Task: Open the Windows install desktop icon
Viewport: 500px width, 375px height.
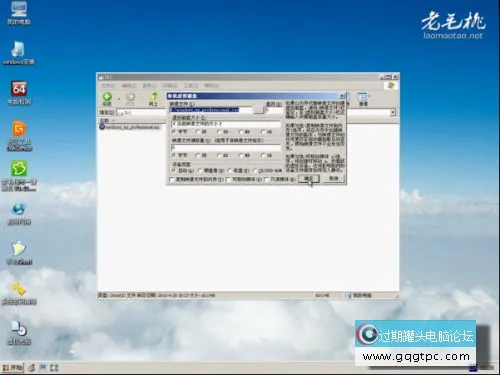Action: pos(19,53)
